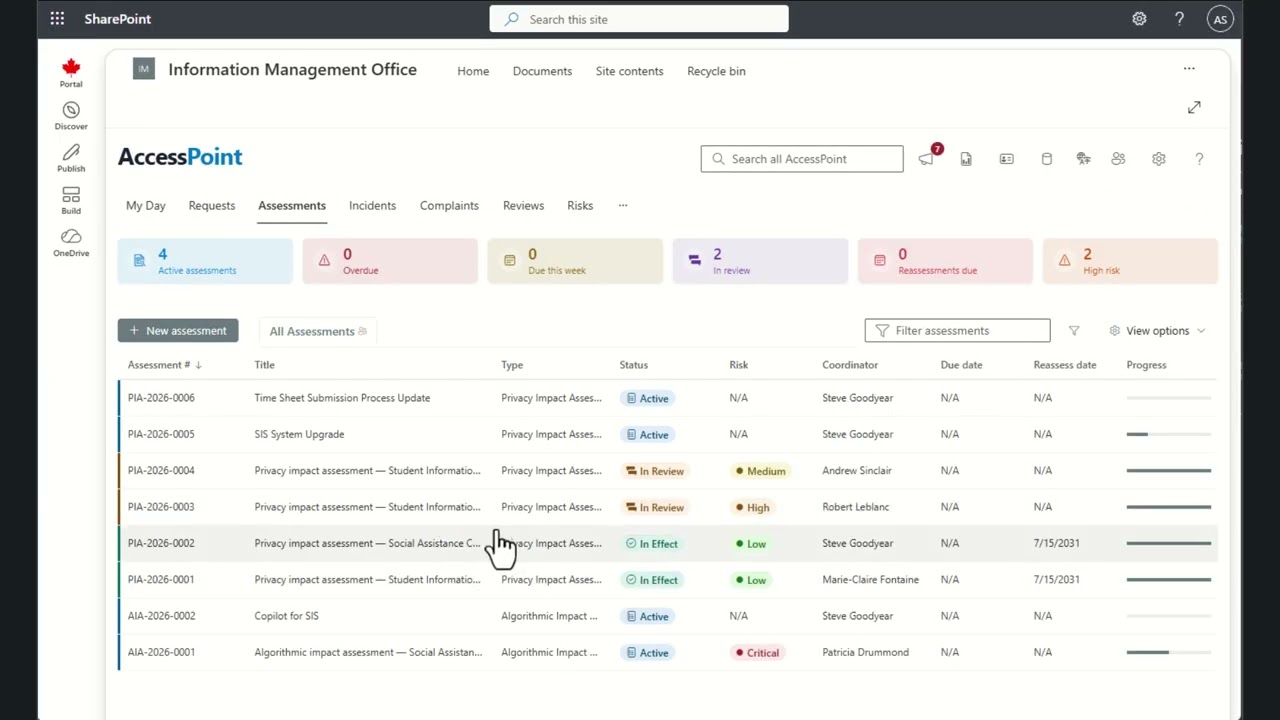Open the contact card icon in AccessPoint
Screen dimensions: 1280x720
click(1006, 159)
